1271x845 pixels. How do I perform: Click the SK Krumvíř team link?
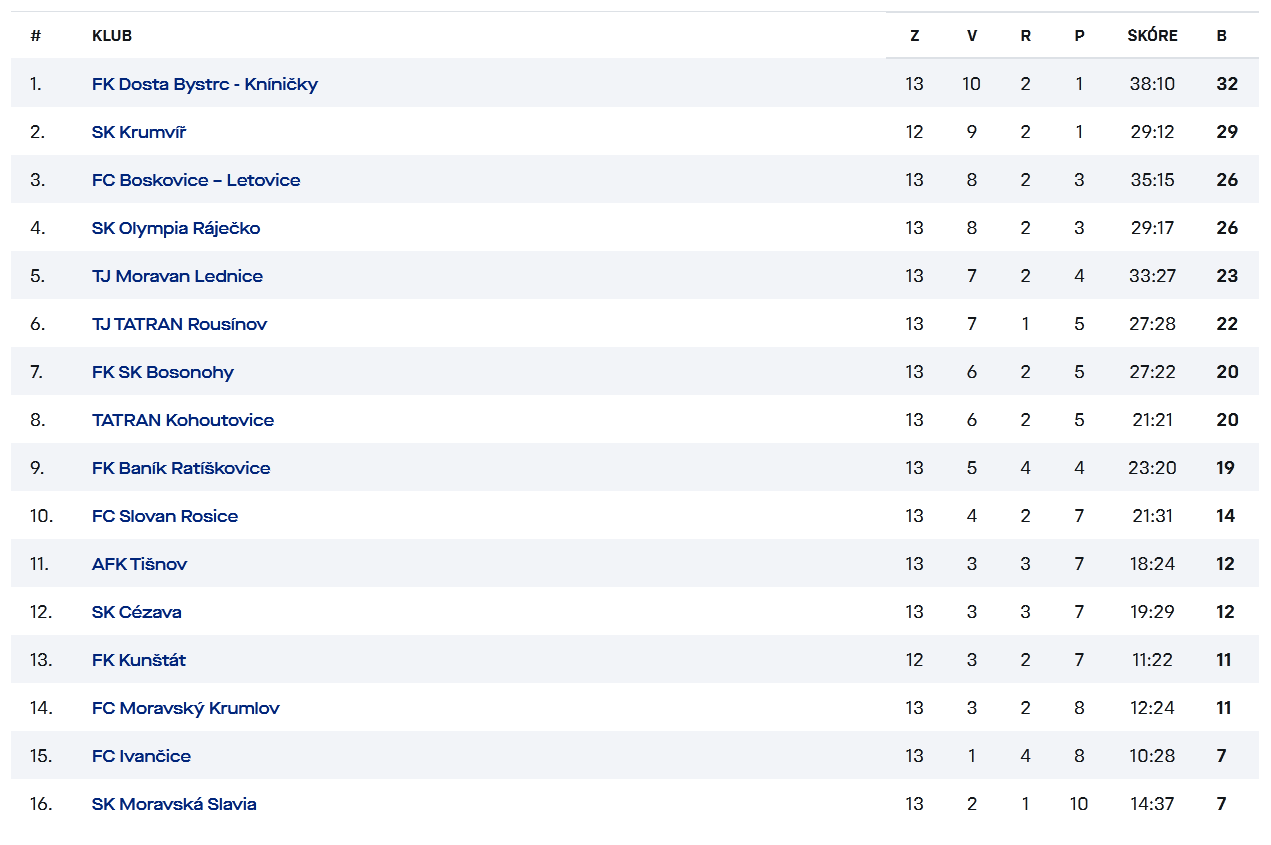click(139, 132)
